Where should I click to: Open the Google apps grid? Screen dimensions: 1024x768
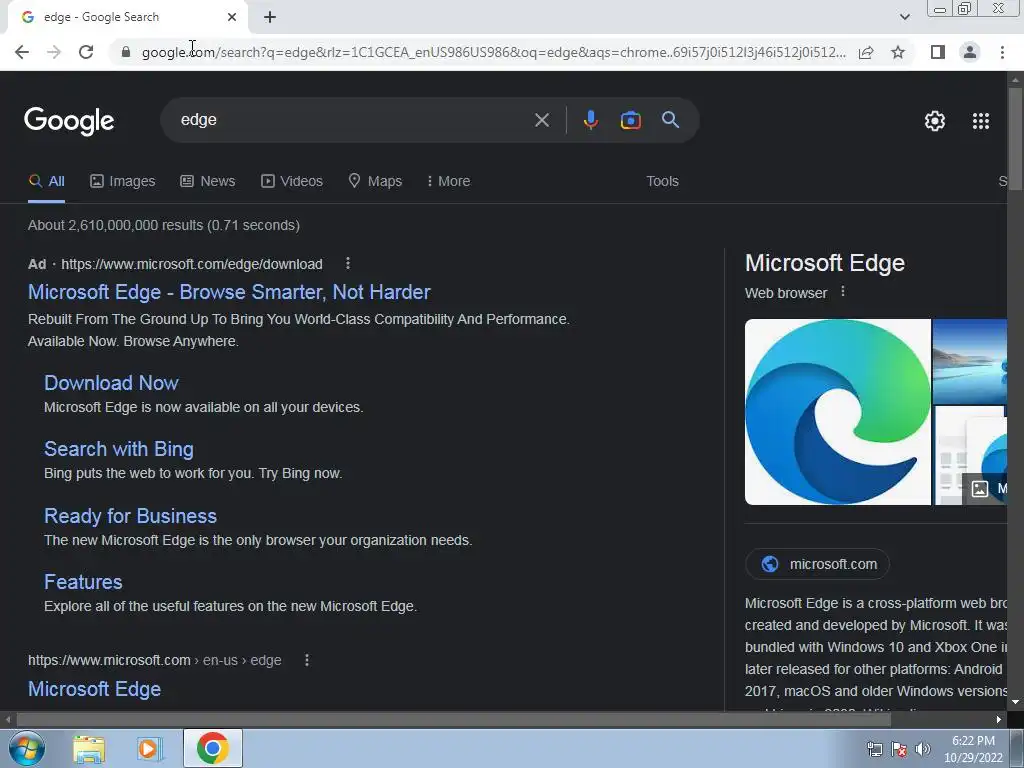click(x=981, y=121)
